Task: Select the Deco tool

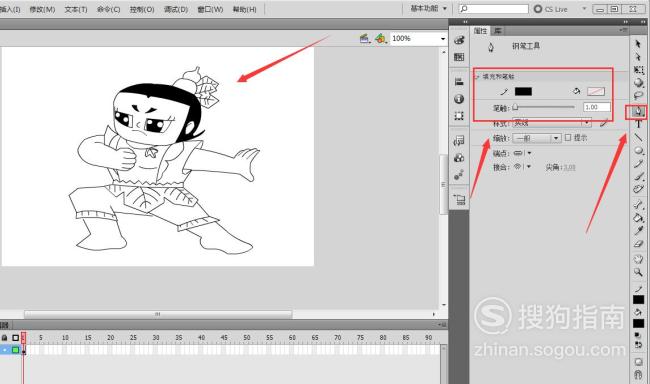Action: [638, 189]
